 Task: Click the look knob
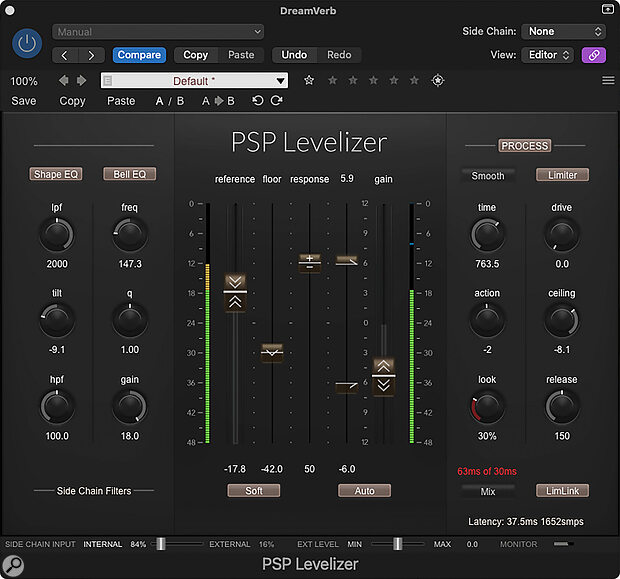(487, 407)
